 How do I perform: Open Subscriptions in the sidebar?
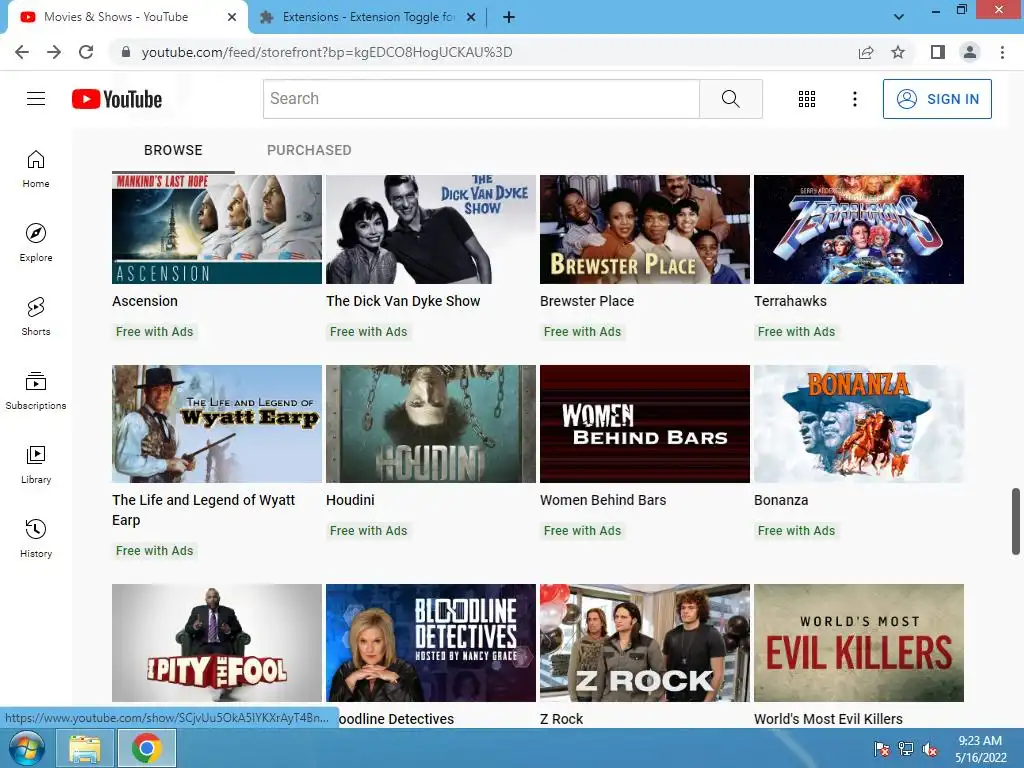pyautogui.click(x=36, y=390)
